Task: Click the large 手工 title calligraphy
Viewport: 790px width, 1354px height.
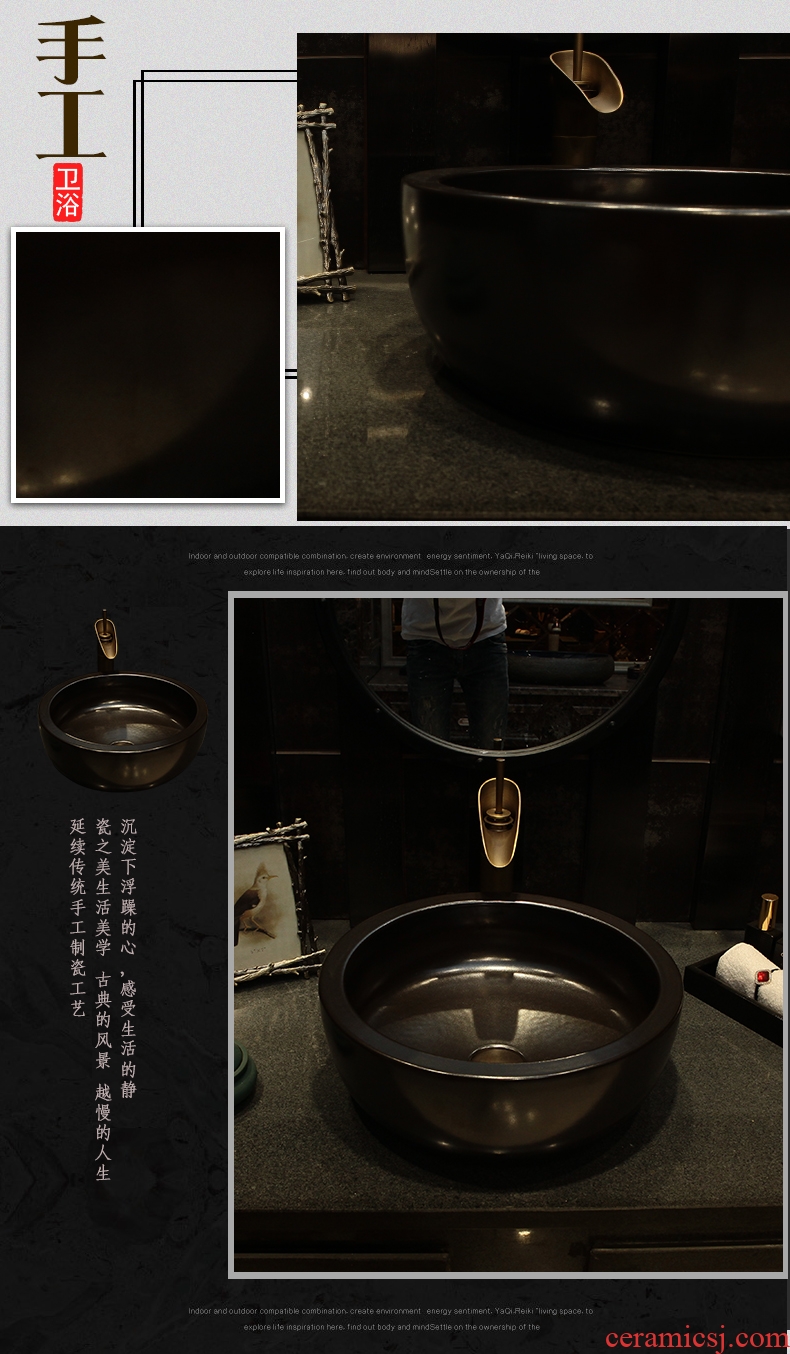Action: 71,88
